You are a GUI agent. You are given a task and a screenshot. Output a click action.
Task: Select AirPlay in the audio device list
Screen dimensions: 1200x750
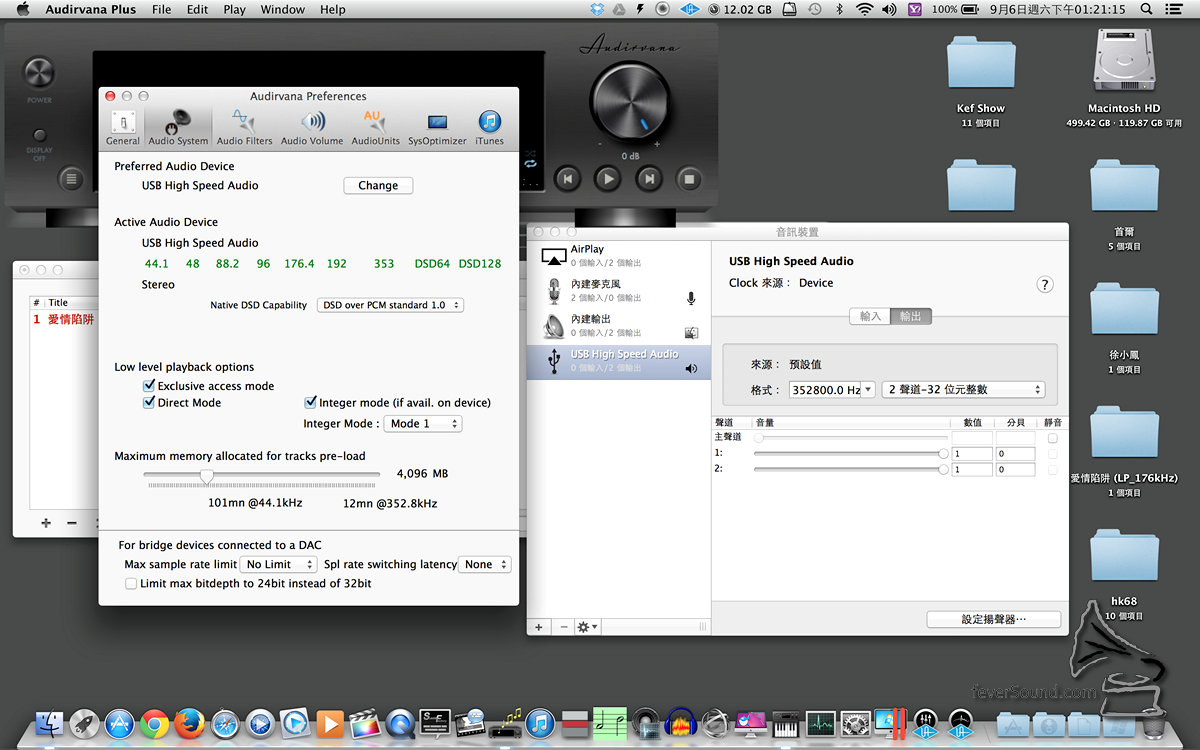coord(619,256)
